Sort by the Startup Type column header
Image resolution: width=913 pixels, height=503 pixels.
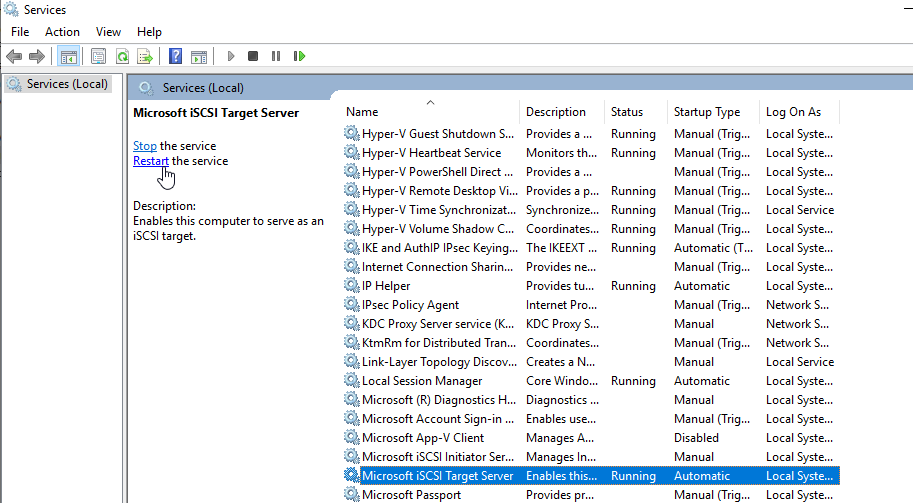click(x=713, y=112)
